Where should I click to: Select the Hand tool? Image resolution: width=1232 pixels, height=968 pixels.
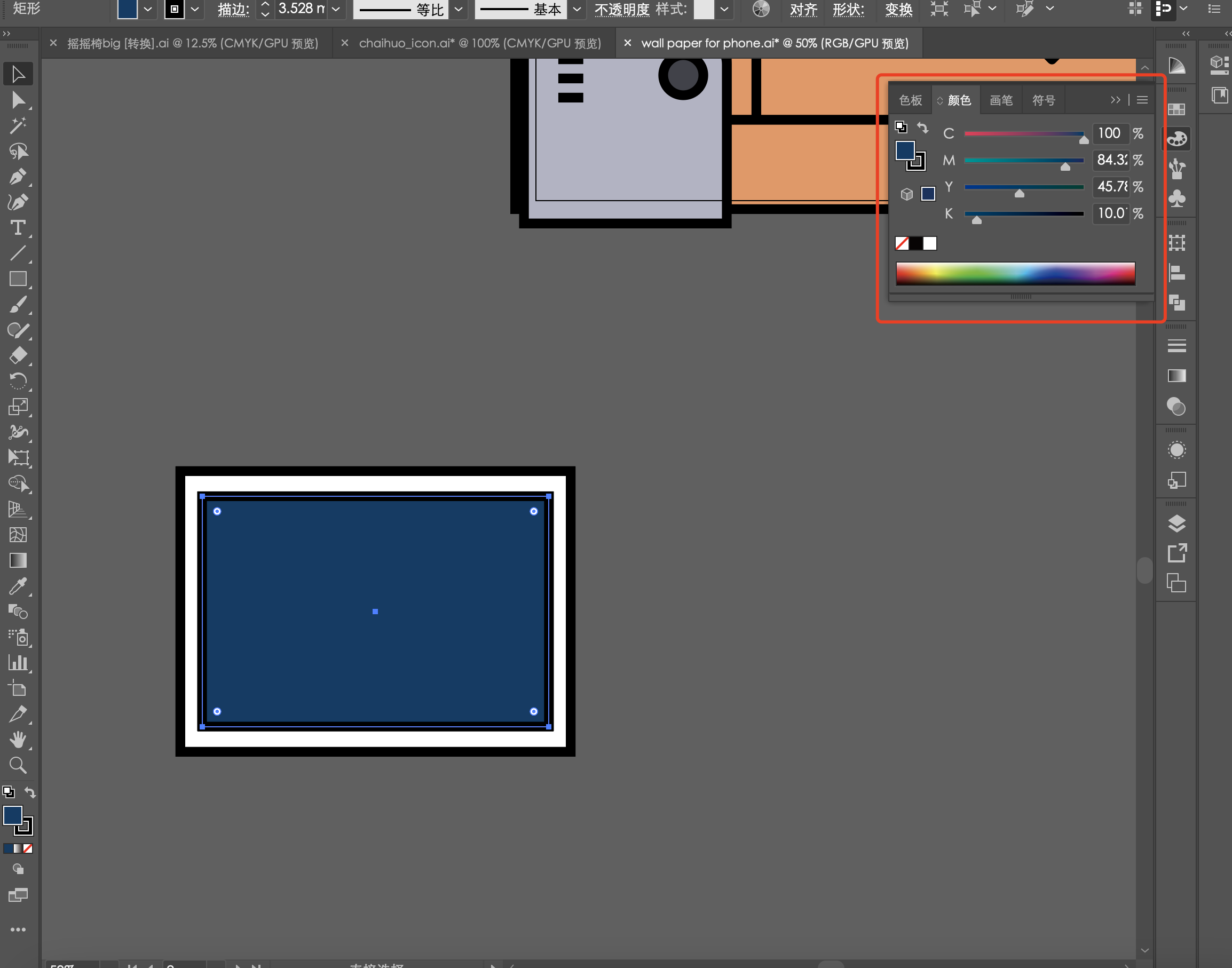click(18, 740)
